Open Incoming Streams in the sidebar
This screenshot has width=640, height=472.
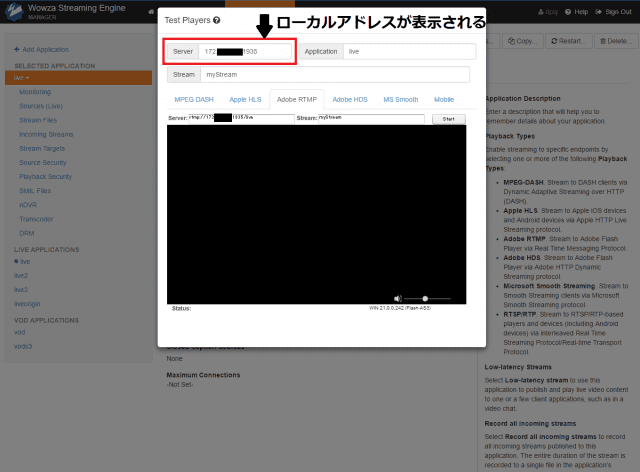46,134
